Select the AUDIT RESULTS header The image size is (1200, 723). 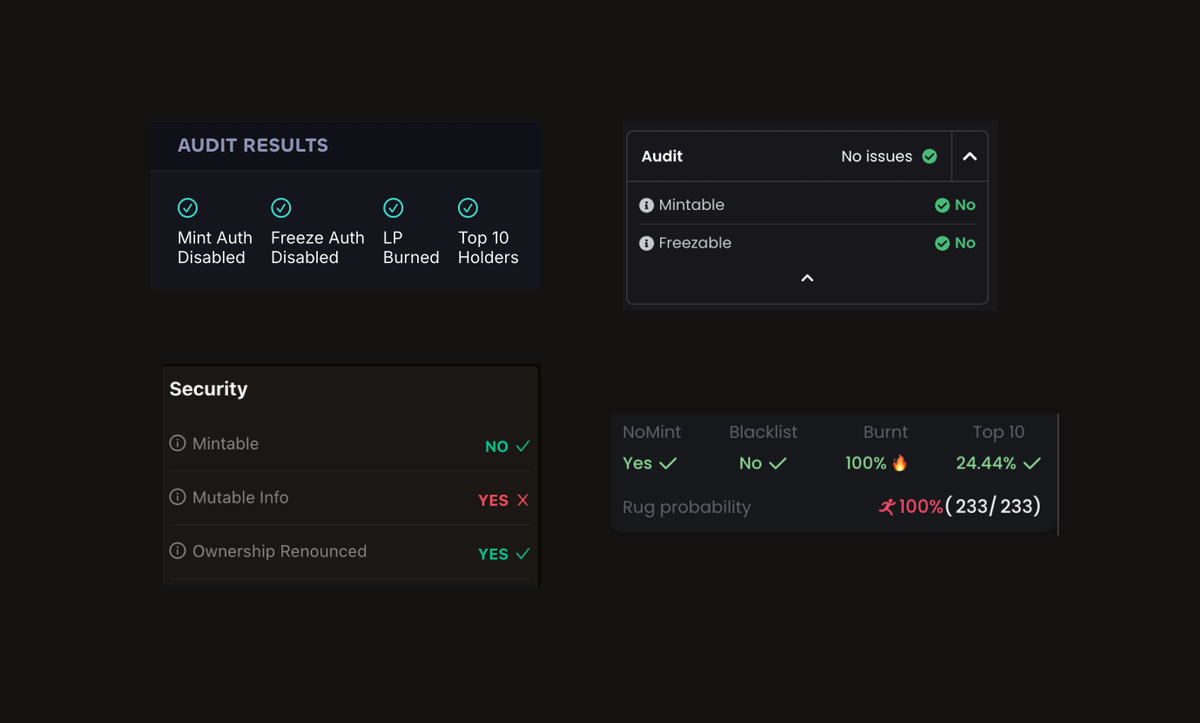252,144
